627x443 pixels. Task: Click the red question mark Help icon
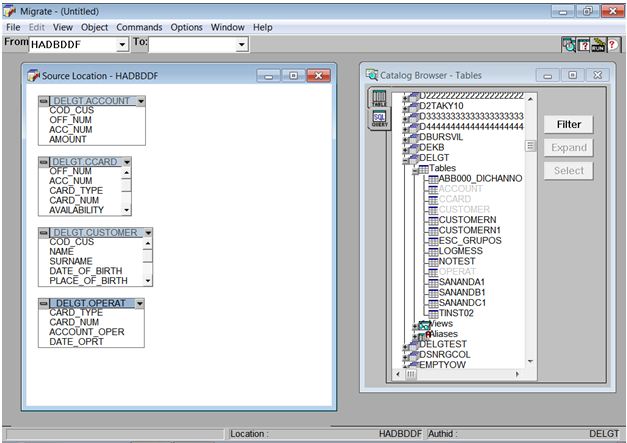[613, 45]
